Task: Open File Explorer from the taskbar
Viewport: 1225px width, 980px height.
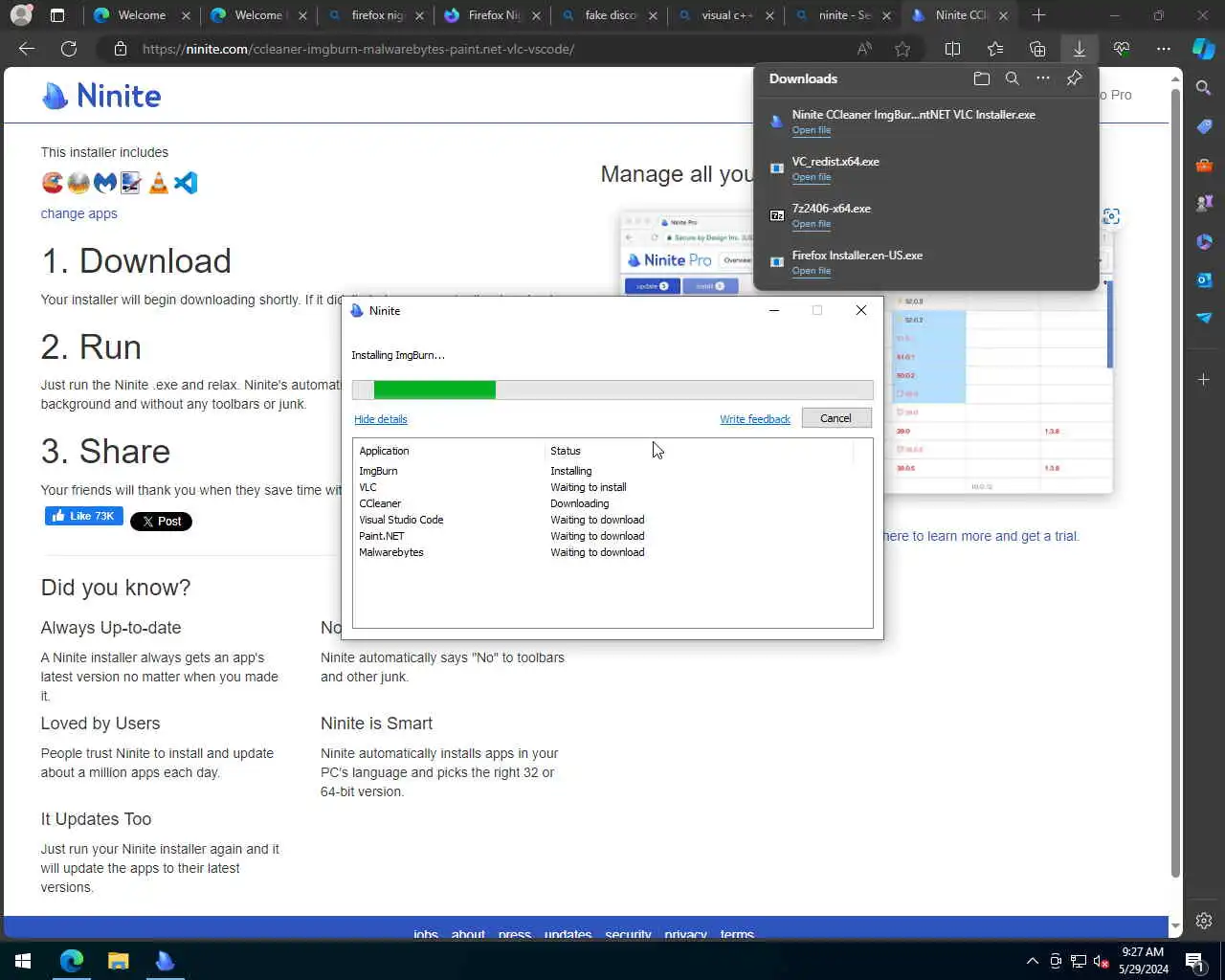Action: click(x=118, y=961)
